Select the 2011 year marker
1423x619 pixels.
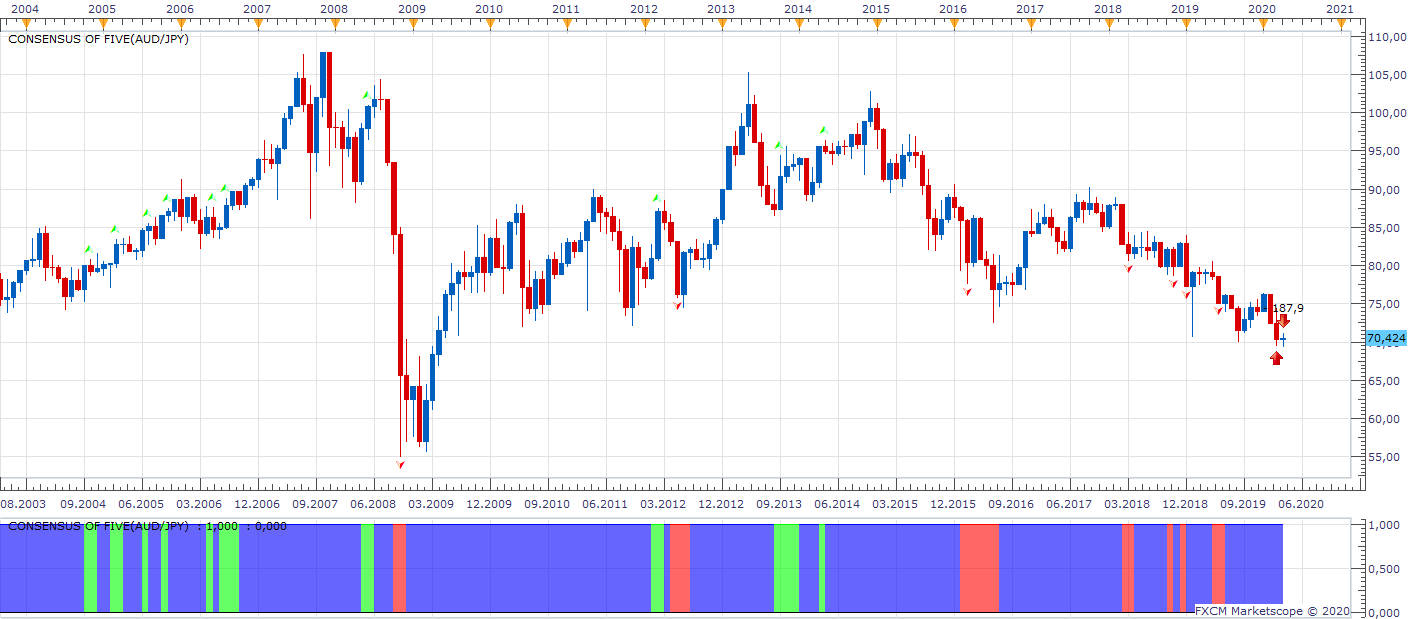[x=565, y=8]
